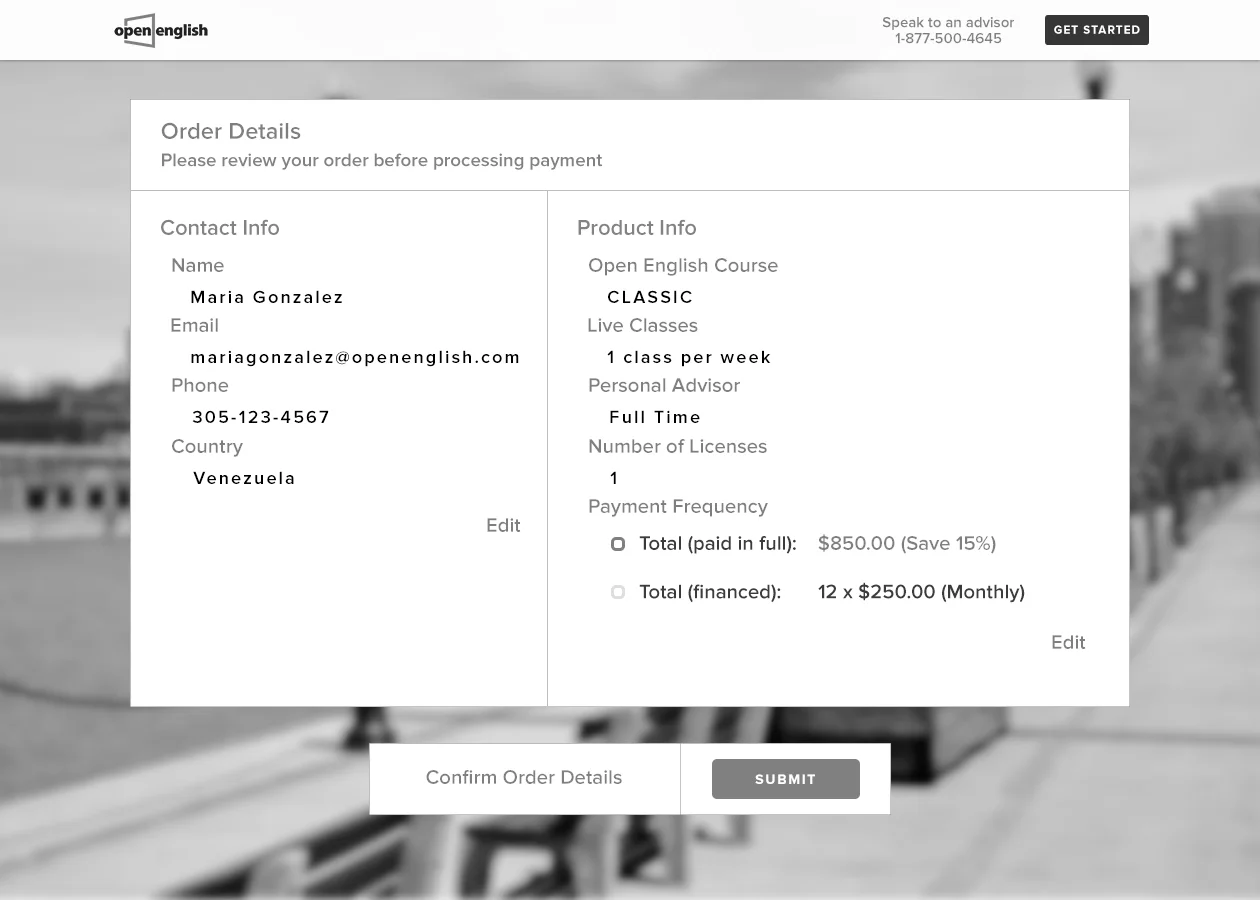1260x900 pixels.
Task: Click the name Maria Gonzalez
Action: tap(267, 297)
